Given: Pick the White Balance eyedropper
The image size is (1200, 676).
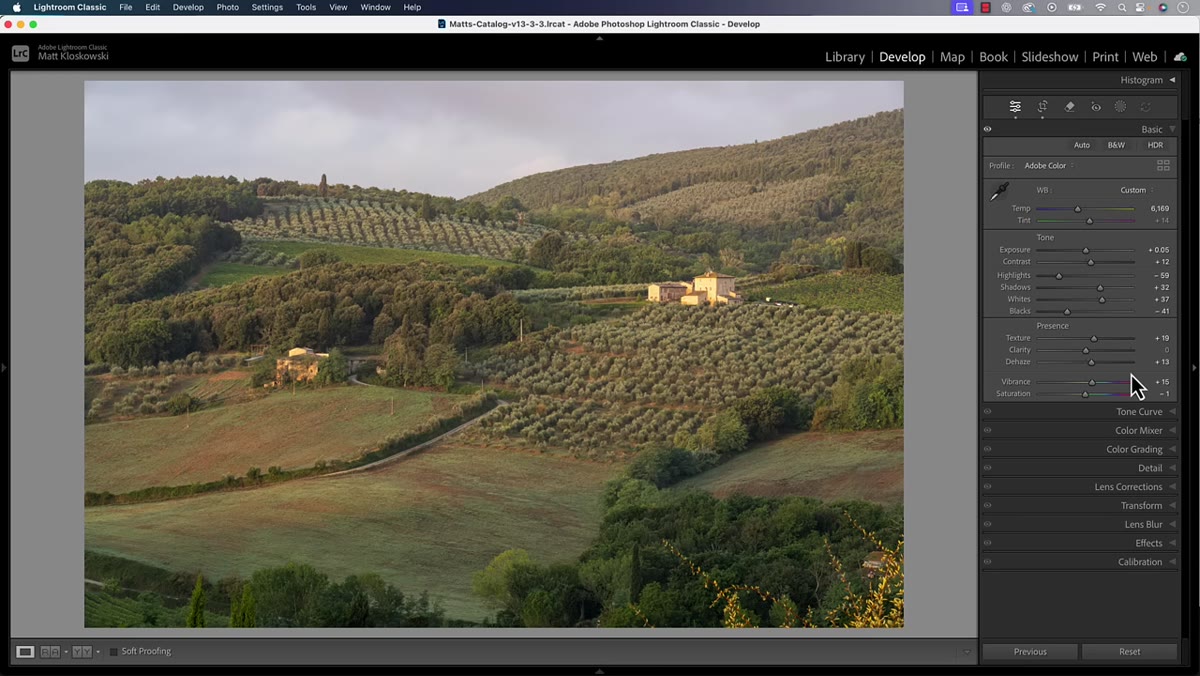Looking at the screenshot, I should point(999,191).
